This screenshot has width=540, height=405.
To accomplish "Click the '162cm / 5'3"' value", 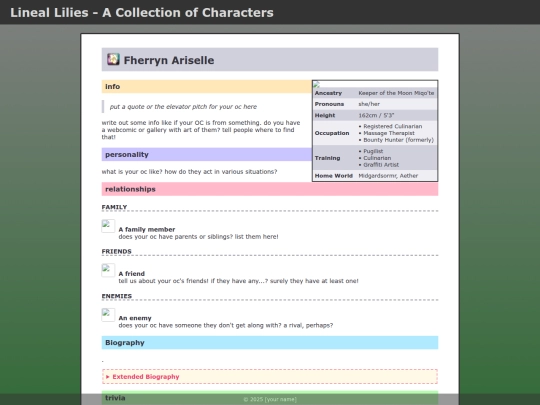I will (376, 115).
